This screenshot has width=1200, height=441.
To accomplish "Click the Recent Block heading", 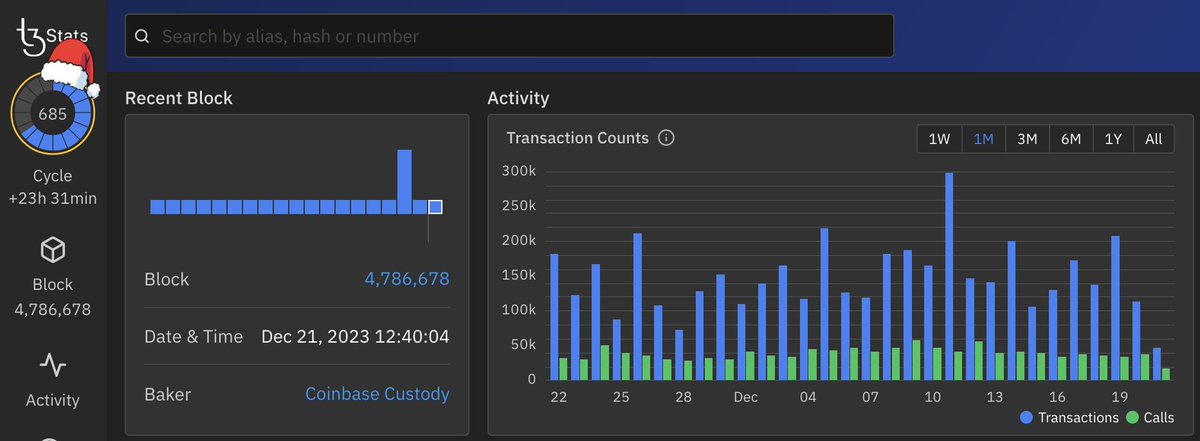I will [179, 98].
